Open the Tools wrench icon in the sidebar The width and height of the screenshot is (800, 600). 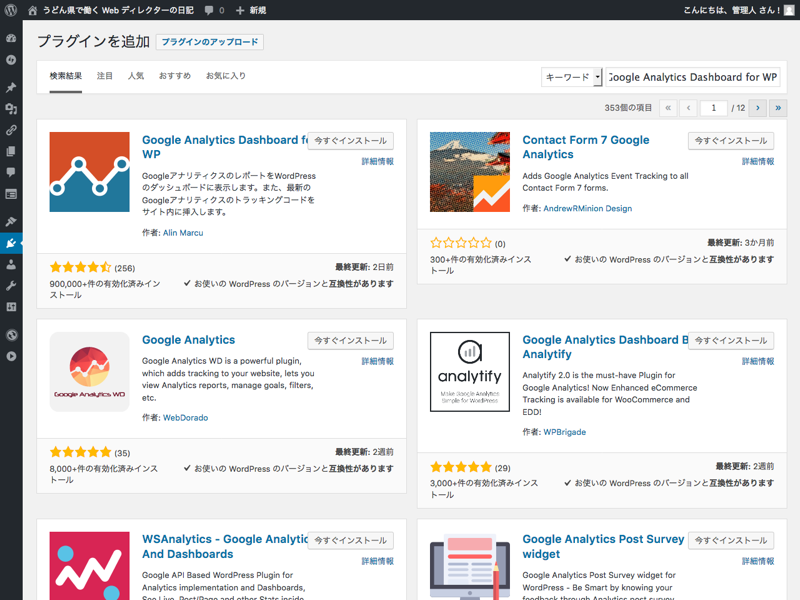pyautogui.click(x=11, y=286)
